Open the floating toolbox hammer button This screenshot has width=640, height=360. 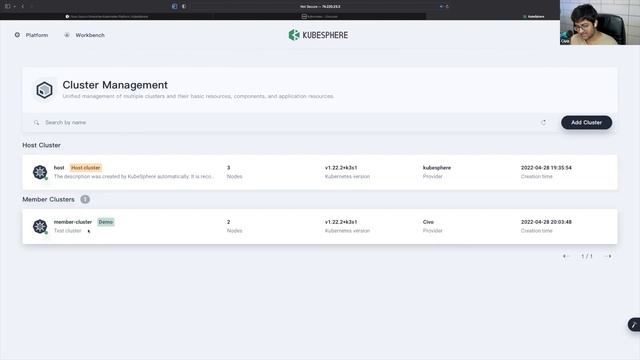click(x=634, y=325)
